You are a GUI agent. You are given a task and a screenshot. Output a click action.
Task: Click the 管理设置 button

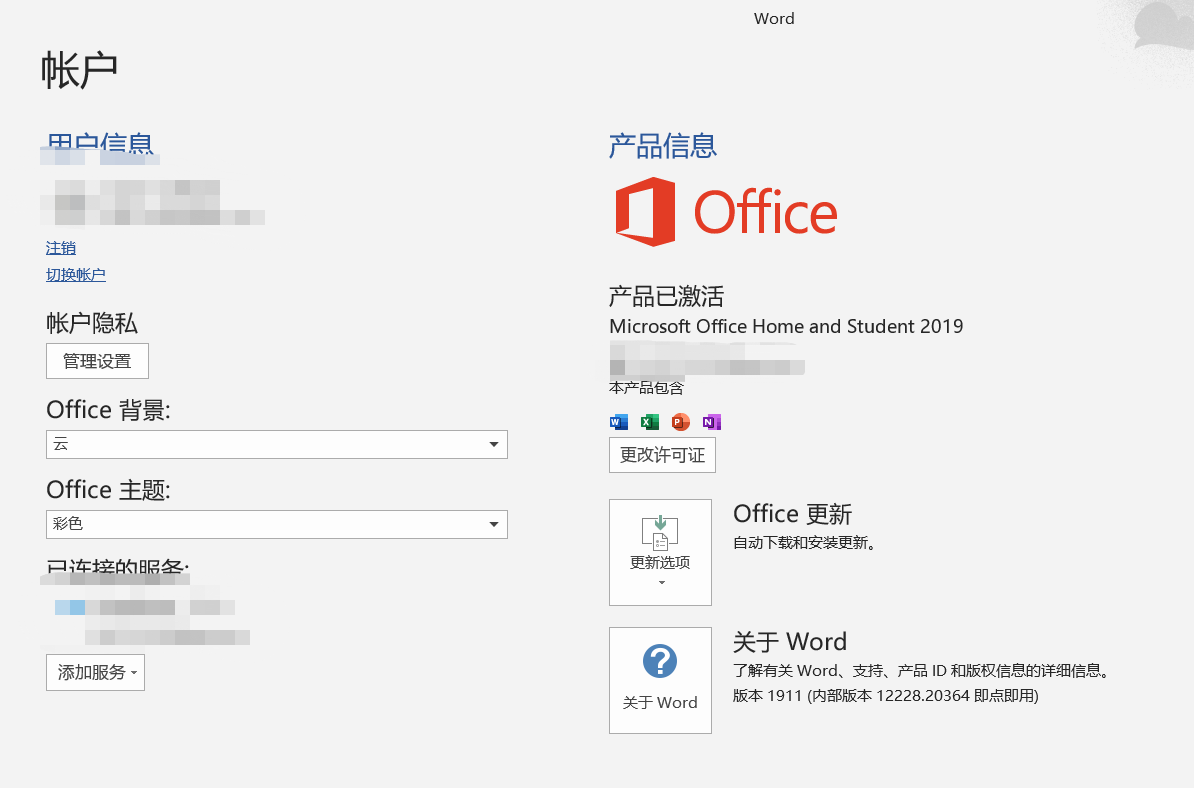click(97, 361)
